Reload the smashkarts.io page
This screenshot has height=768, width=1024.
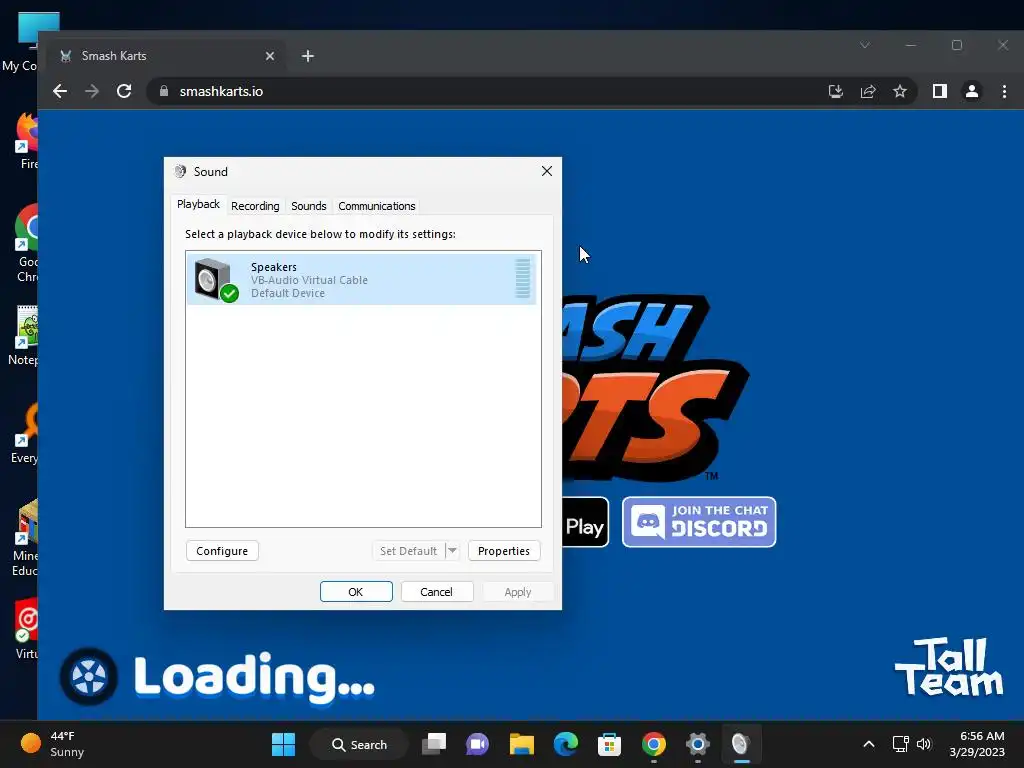124,91
